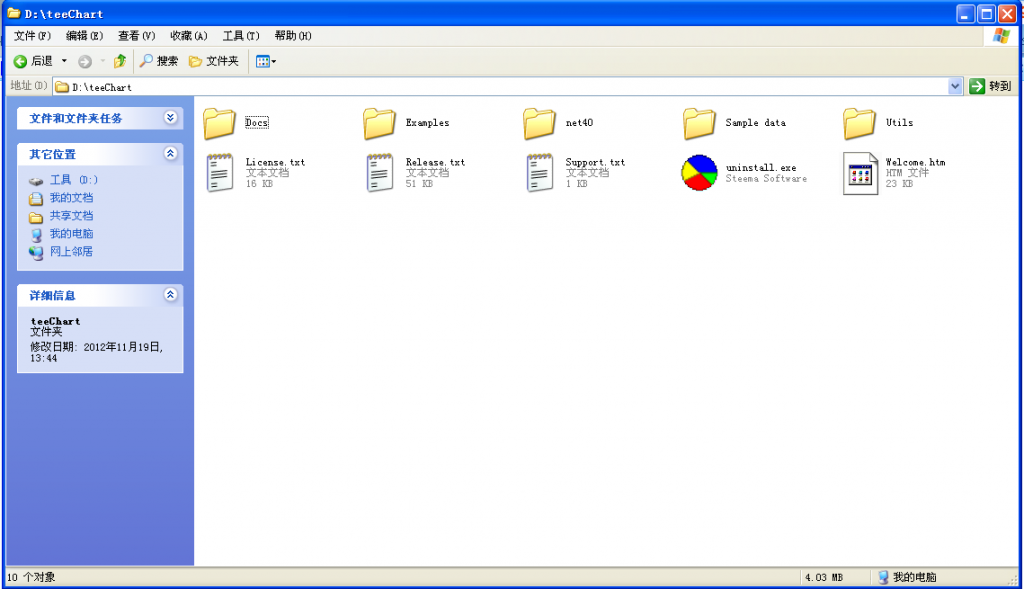Expand the 文件和文件夹任务 panel

pos(170,118)
